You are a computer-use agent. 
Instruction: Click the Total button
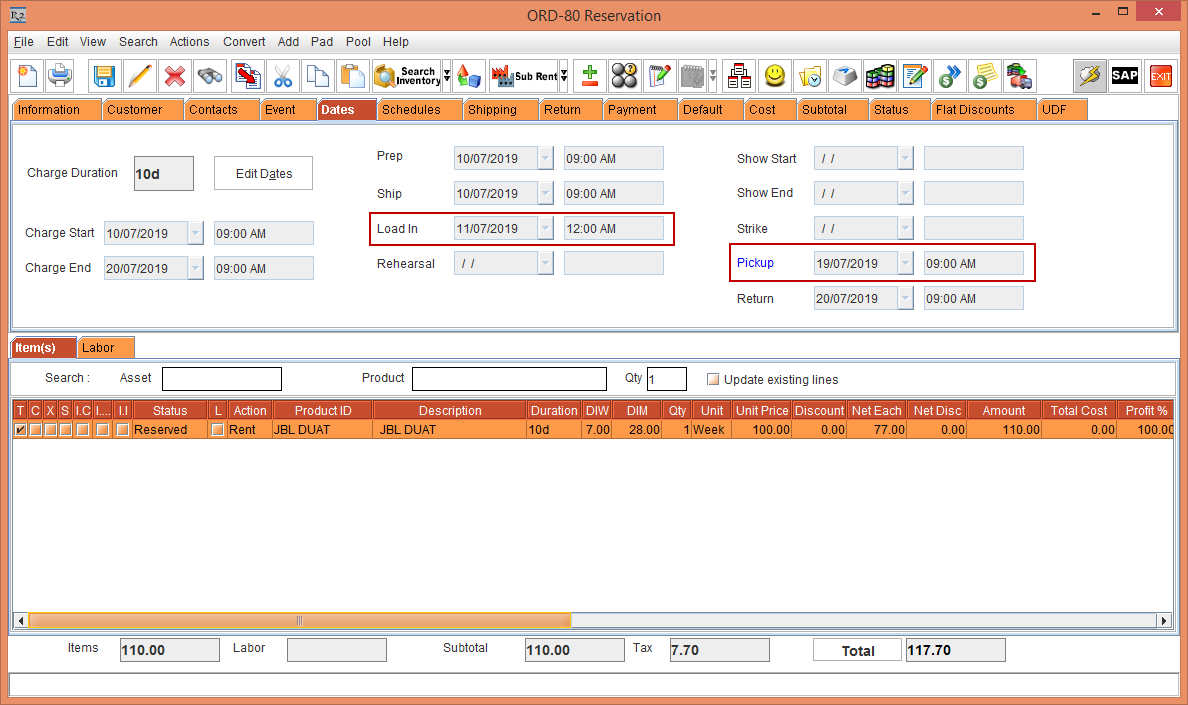(858, 650)
